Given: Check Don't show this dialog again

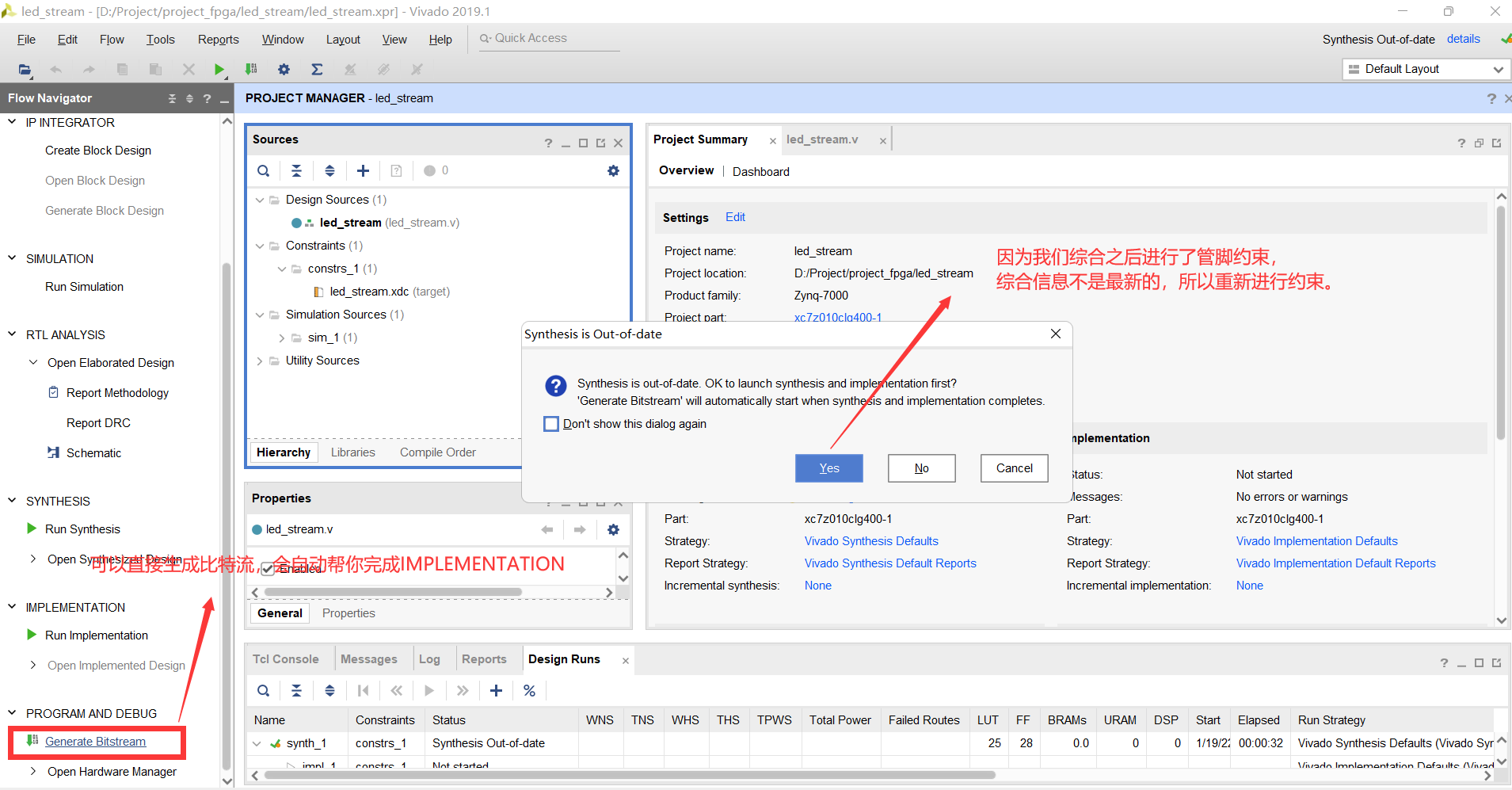Looking at the screenshot, I should [551, 424].
